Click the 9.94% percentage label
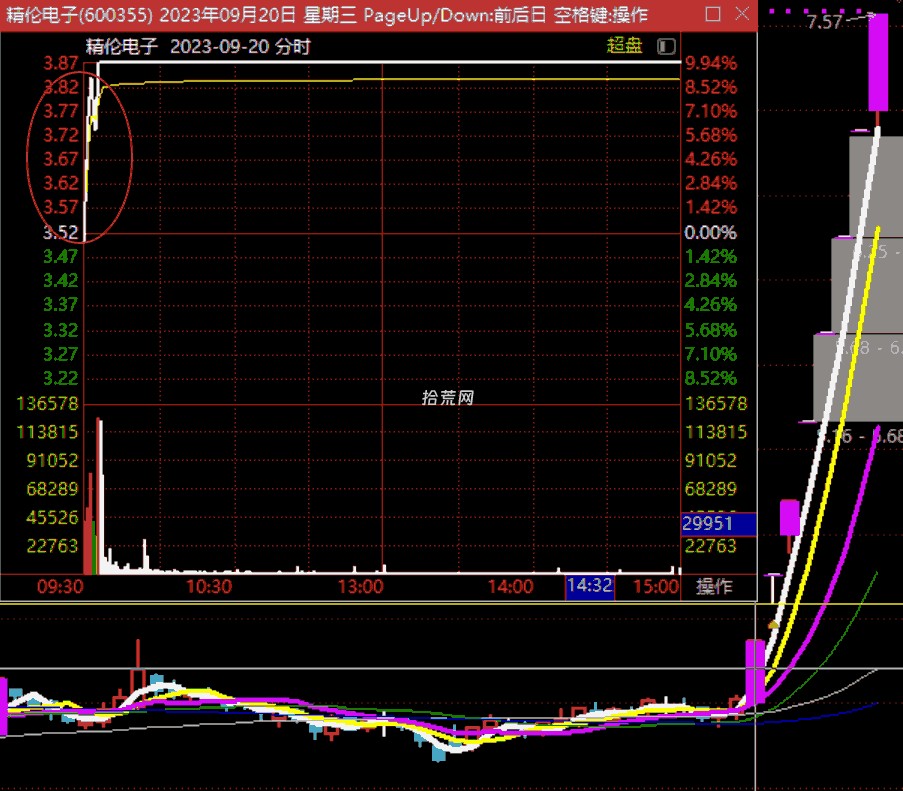 coord(711,63)
